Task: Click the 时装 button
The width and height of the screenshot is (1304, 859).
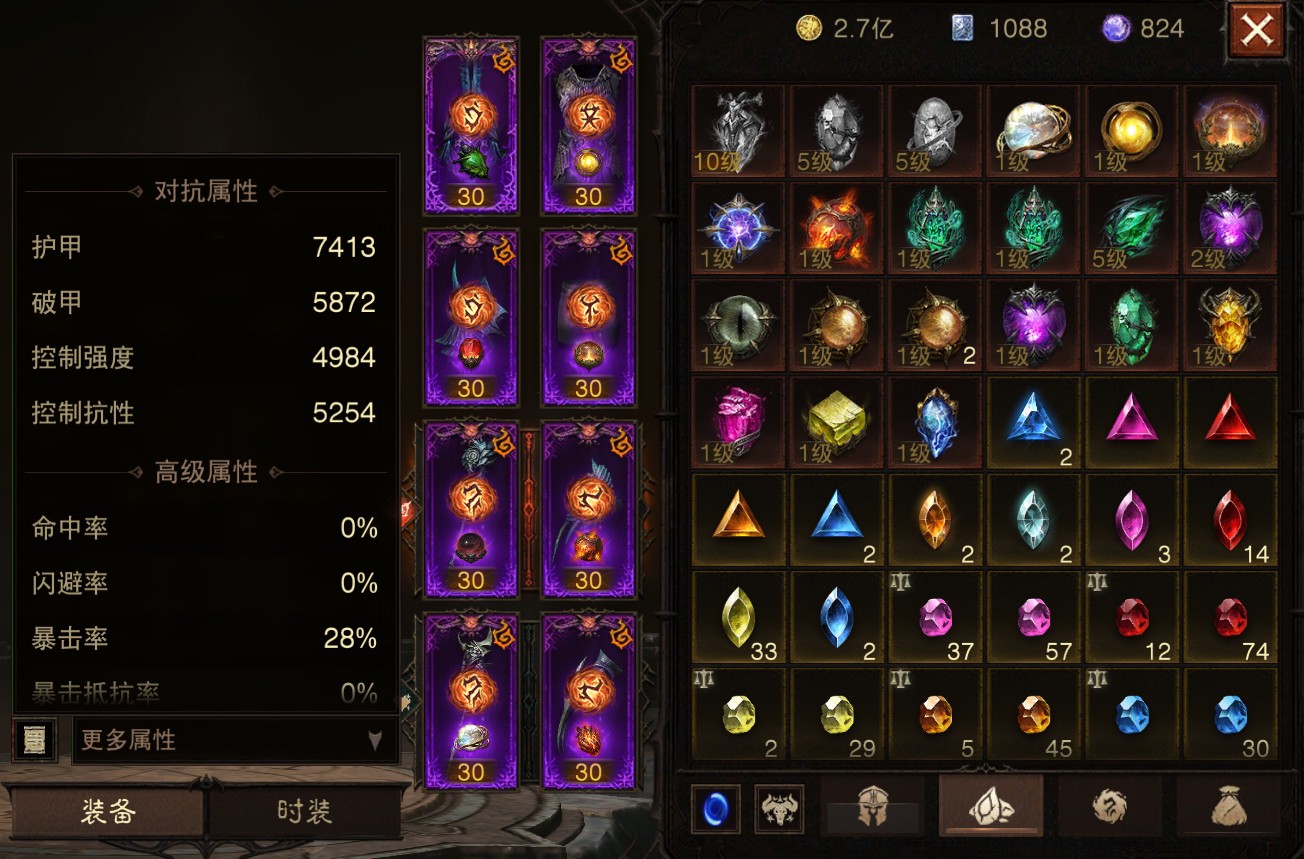Action: click(x=304, y=811)
